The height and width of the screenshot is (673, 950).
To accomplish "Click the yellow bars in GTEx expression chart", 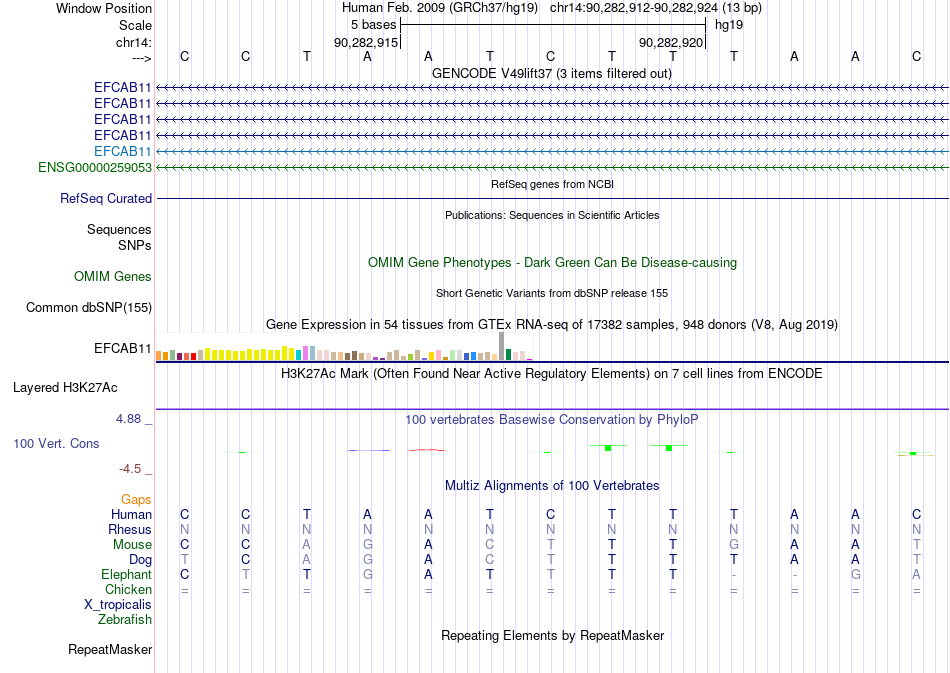I will tap(248, 354).
